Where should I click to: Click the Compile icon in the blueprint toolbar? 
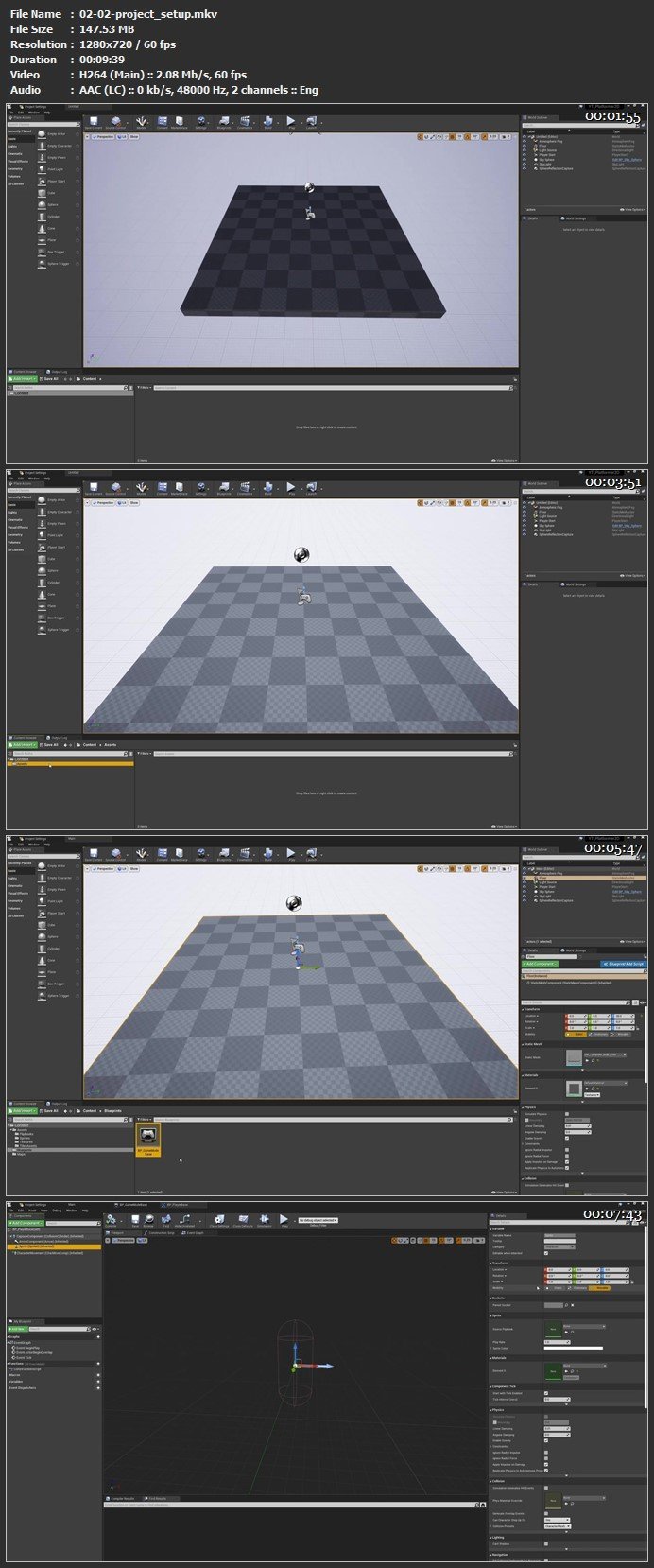[x=111, y=1221]
